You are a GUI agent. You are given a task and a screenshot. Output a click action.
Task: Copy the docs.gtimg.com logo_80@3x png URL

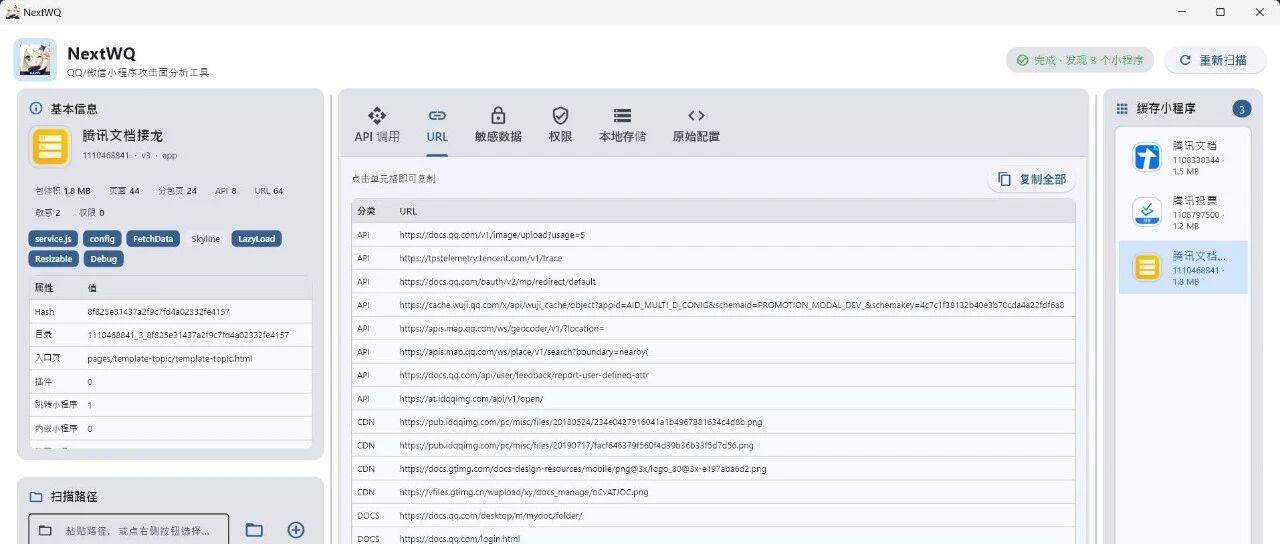point(583,468)
